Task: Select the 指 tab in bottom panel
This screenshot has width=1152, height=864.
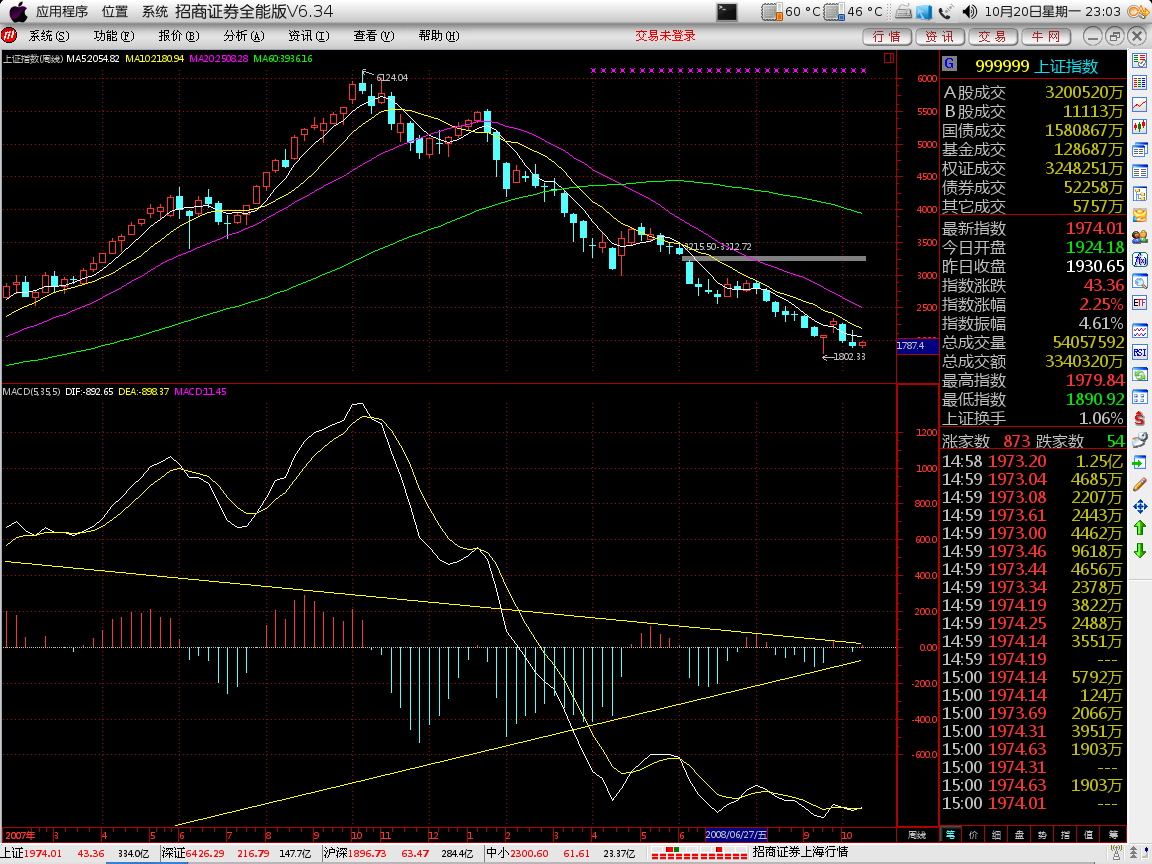Action: 1065,835
